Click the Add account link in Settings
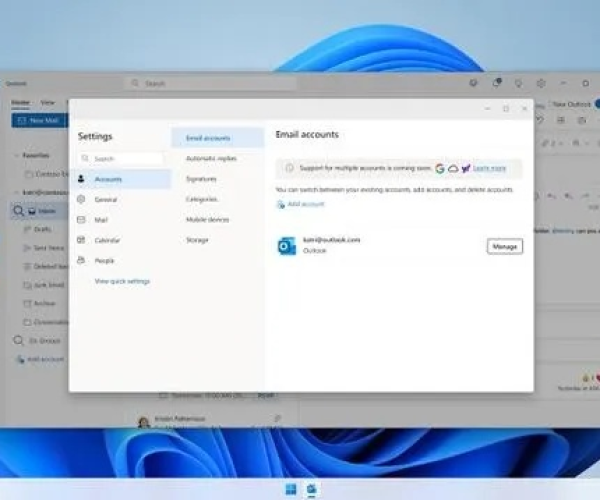Screen dimensions: 600x500 (x=305, y=204)
